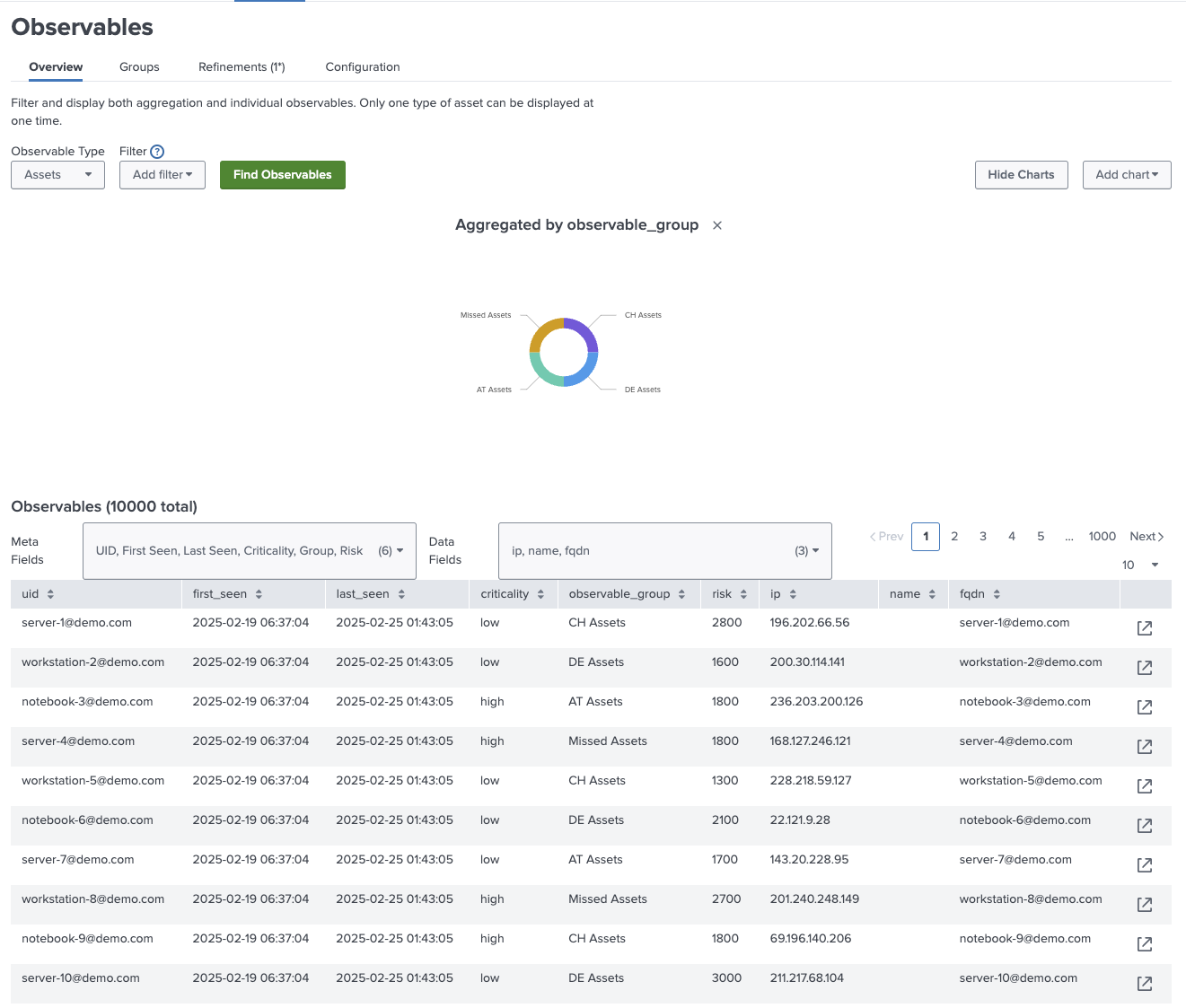
Task: Sort the table by risk column
Action: click(x=743, y=593)
